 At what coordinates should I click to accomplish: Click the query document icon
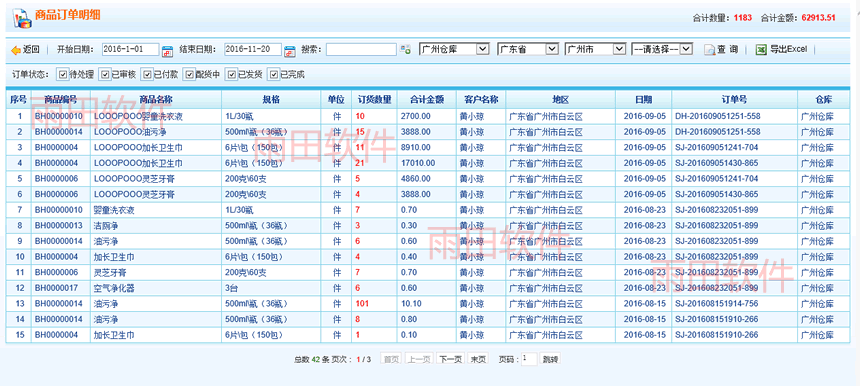click(710, 50)
